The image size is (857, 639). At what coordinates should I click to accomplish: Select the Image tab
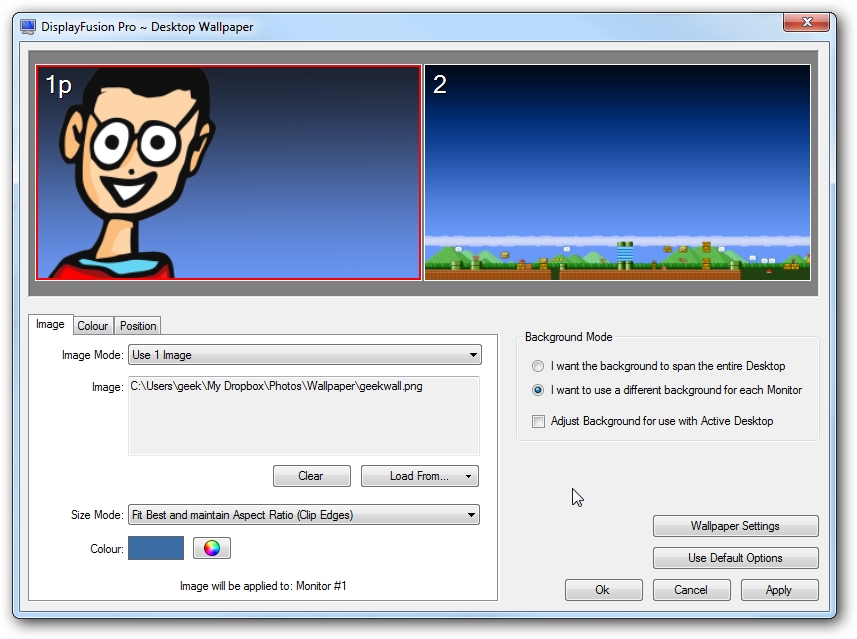click(50, 324)
